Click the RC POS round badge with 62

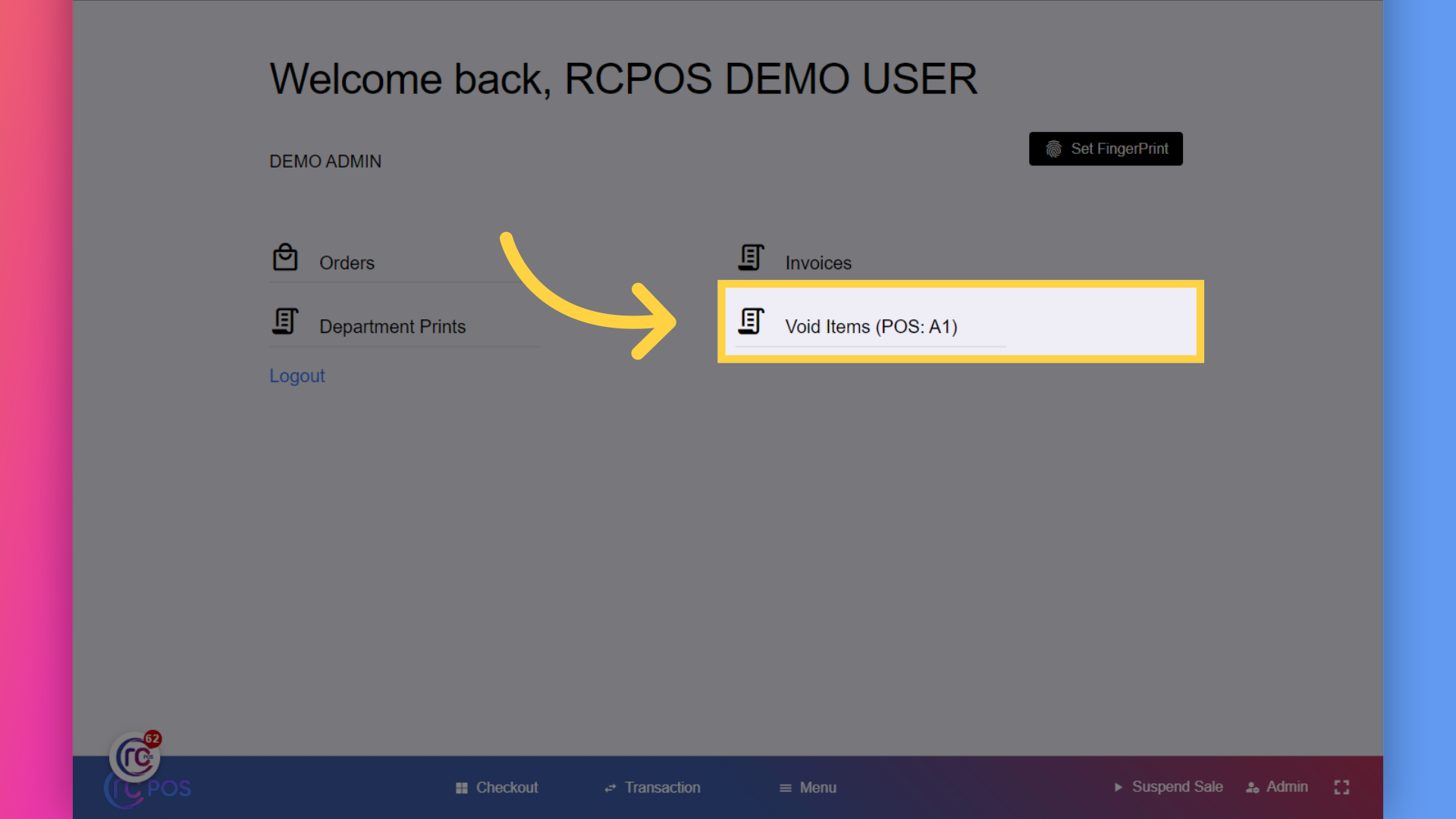(x=136, y=756)
